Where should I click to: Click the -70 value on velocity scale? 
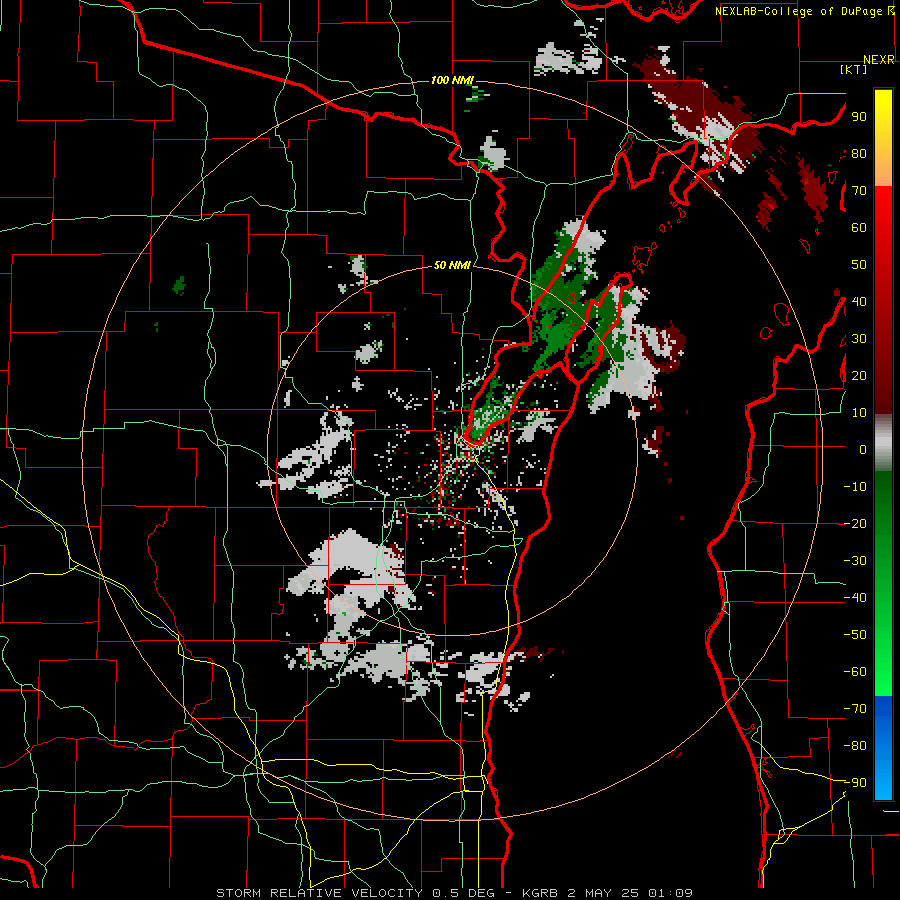tap(855, 709)
